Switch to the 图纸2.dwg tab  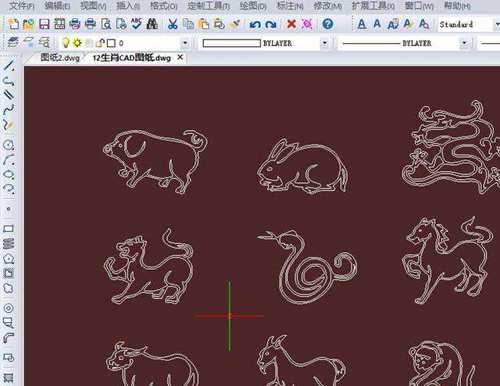tap(60, 58)
